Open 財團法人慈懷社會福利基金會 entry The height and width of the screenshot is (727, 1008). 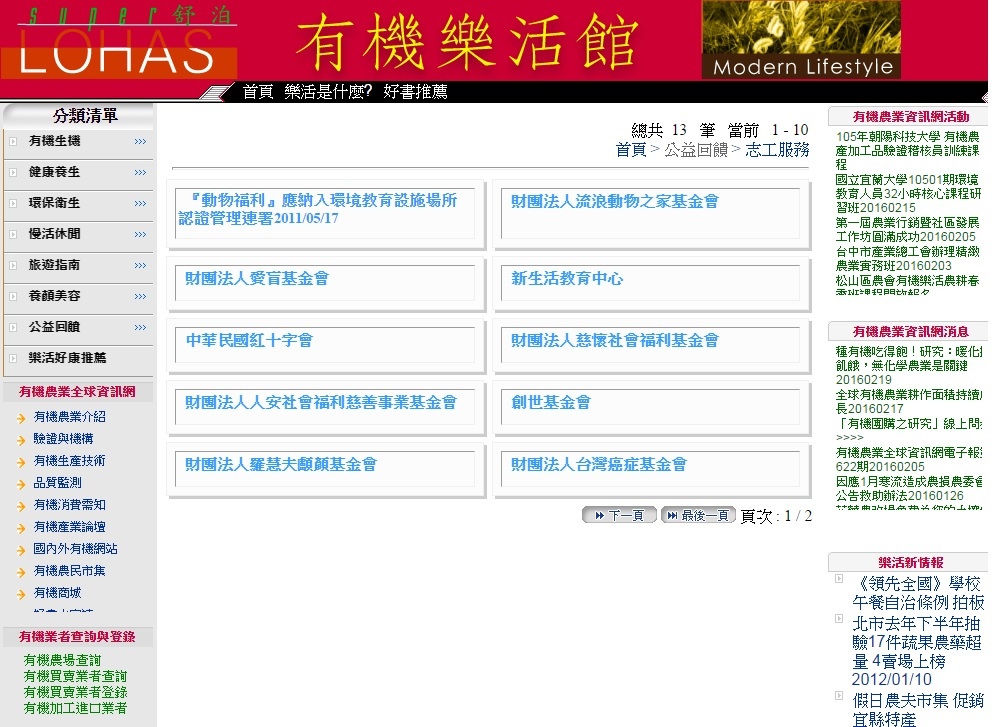click(x=615, y=340)
